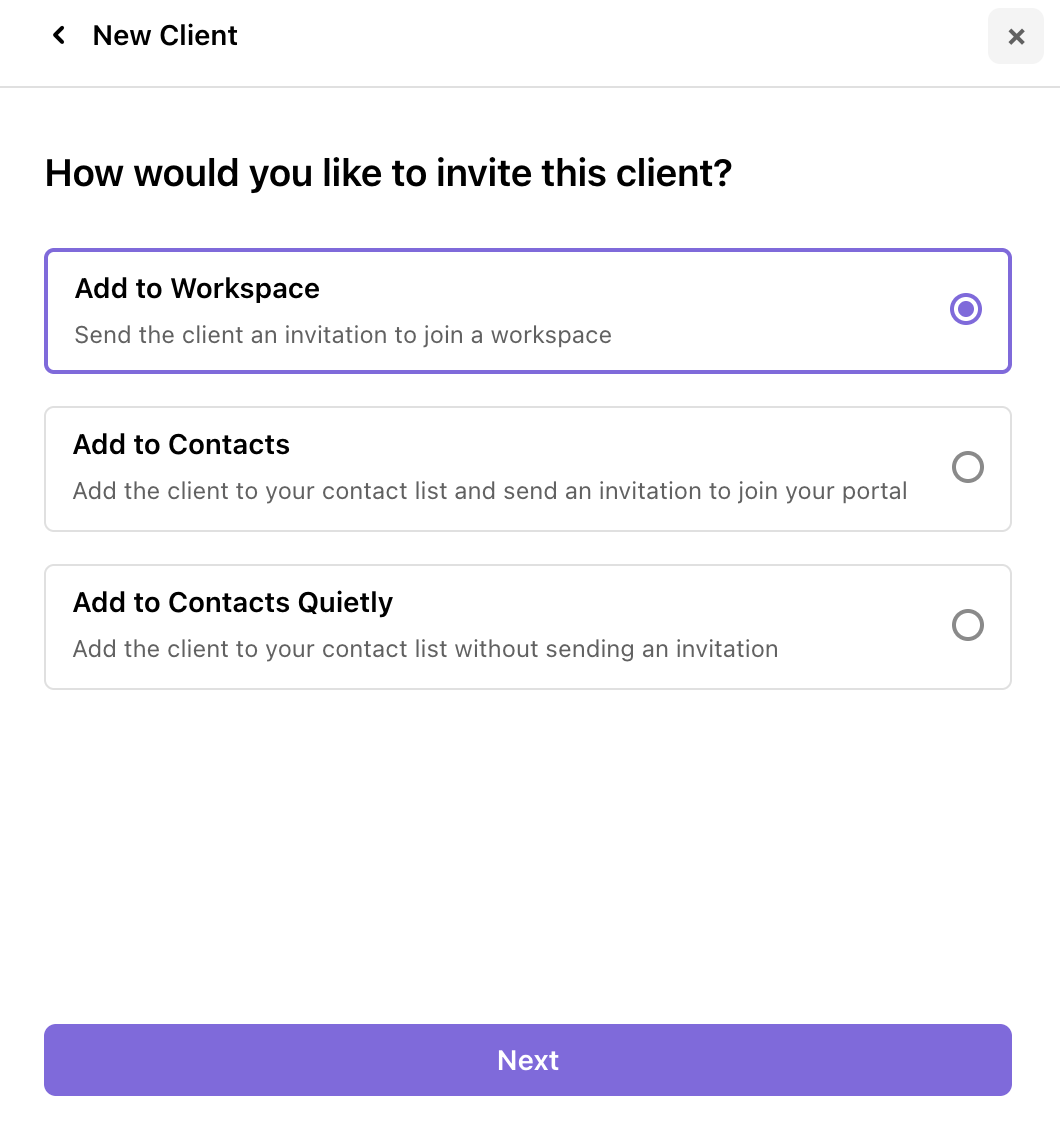The height and width of the screenshot is (1128, 1060).
Task: Select the Add to Workspace radio button
Action: (x=966, y=310)
